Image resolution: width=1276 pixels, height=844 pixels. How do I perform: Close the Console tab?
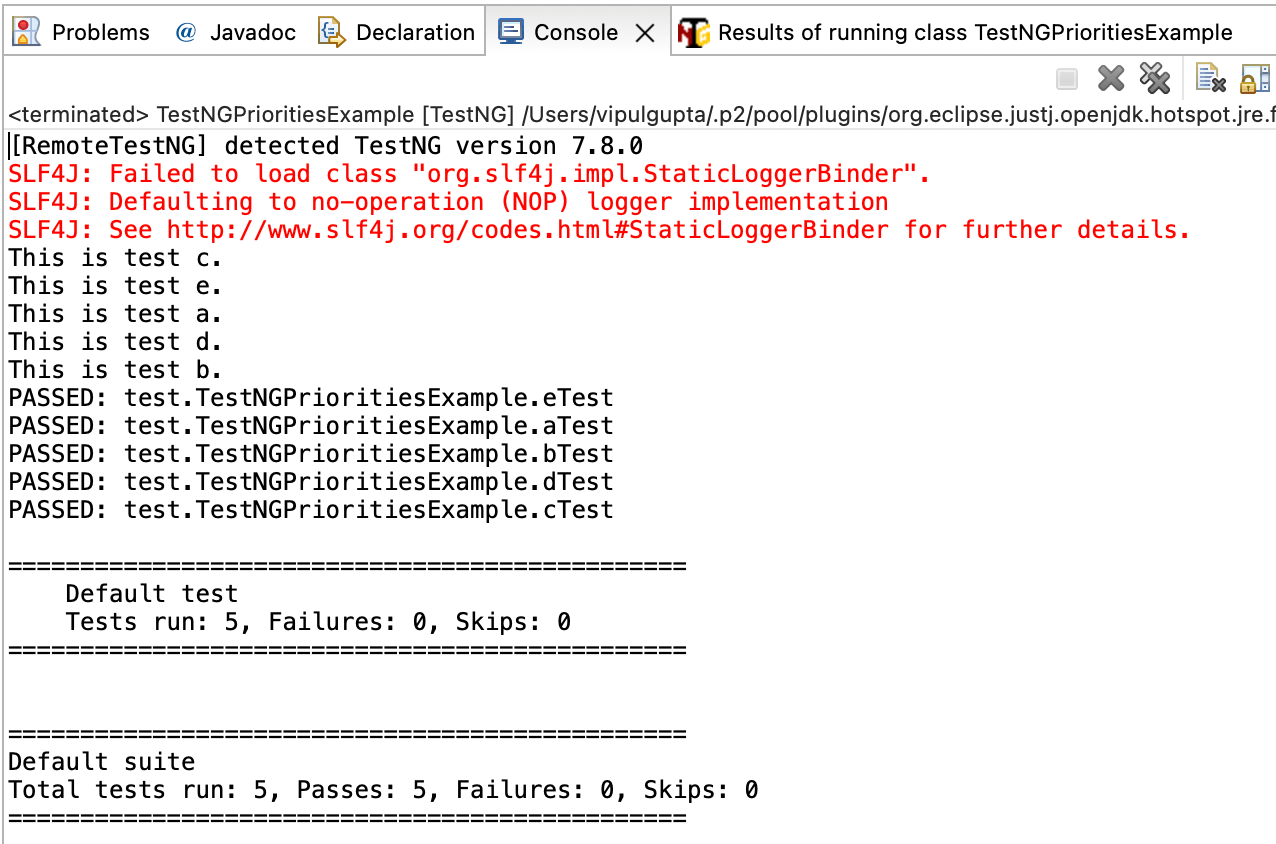coord(645,33)
